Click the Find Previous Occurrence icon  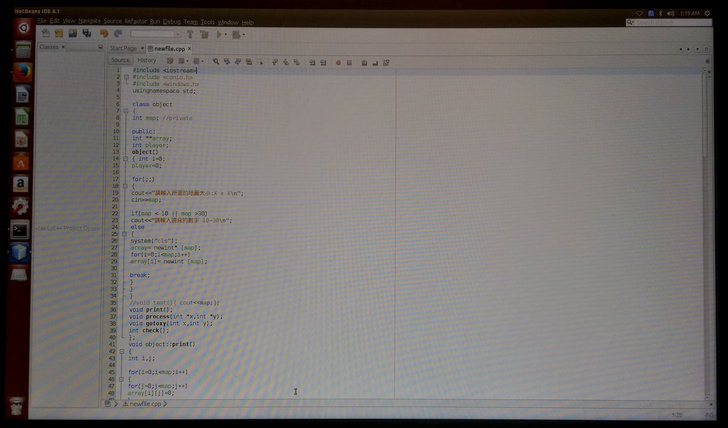(x=227, y=62)
